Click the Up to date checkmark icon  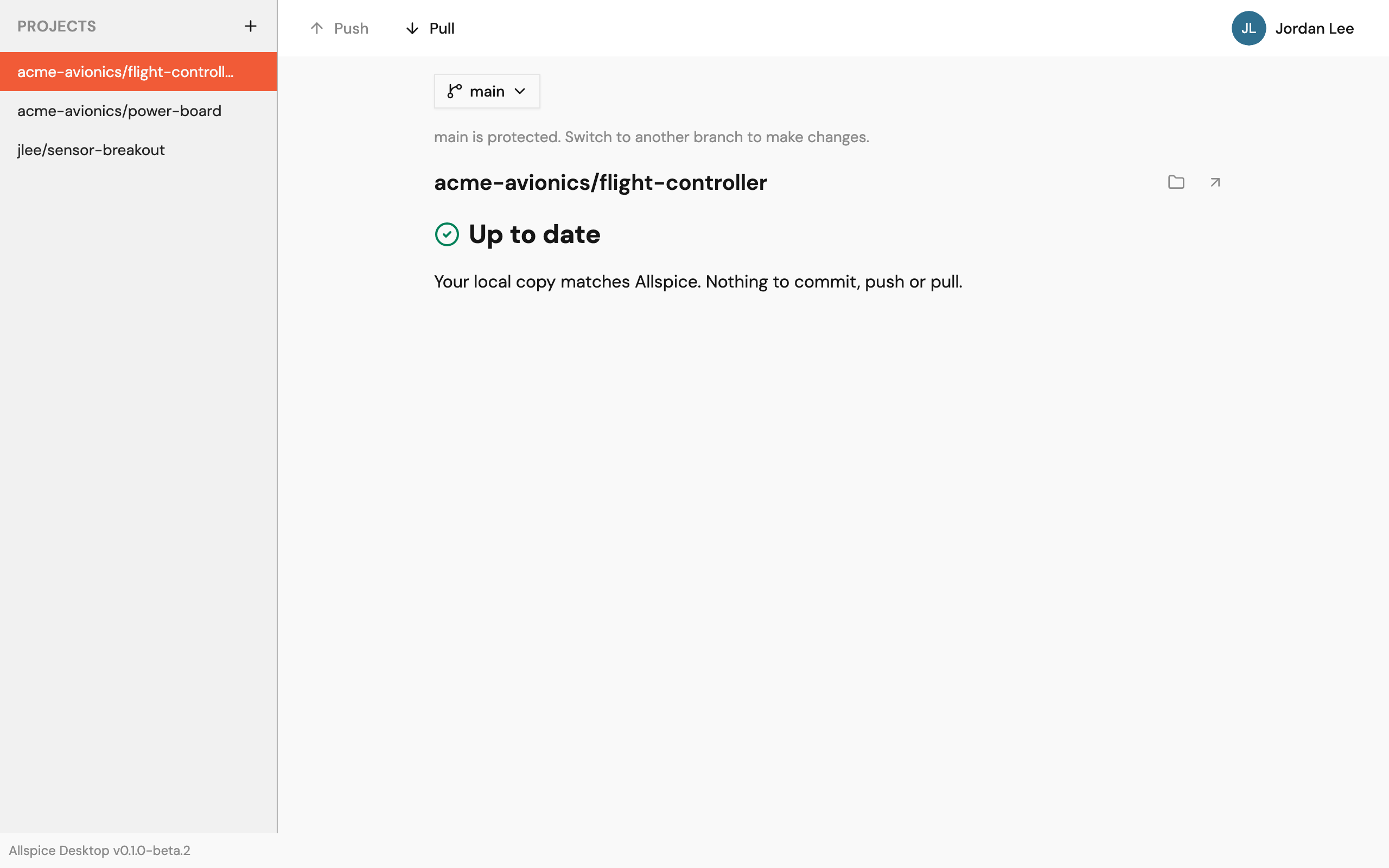[447, 234]
